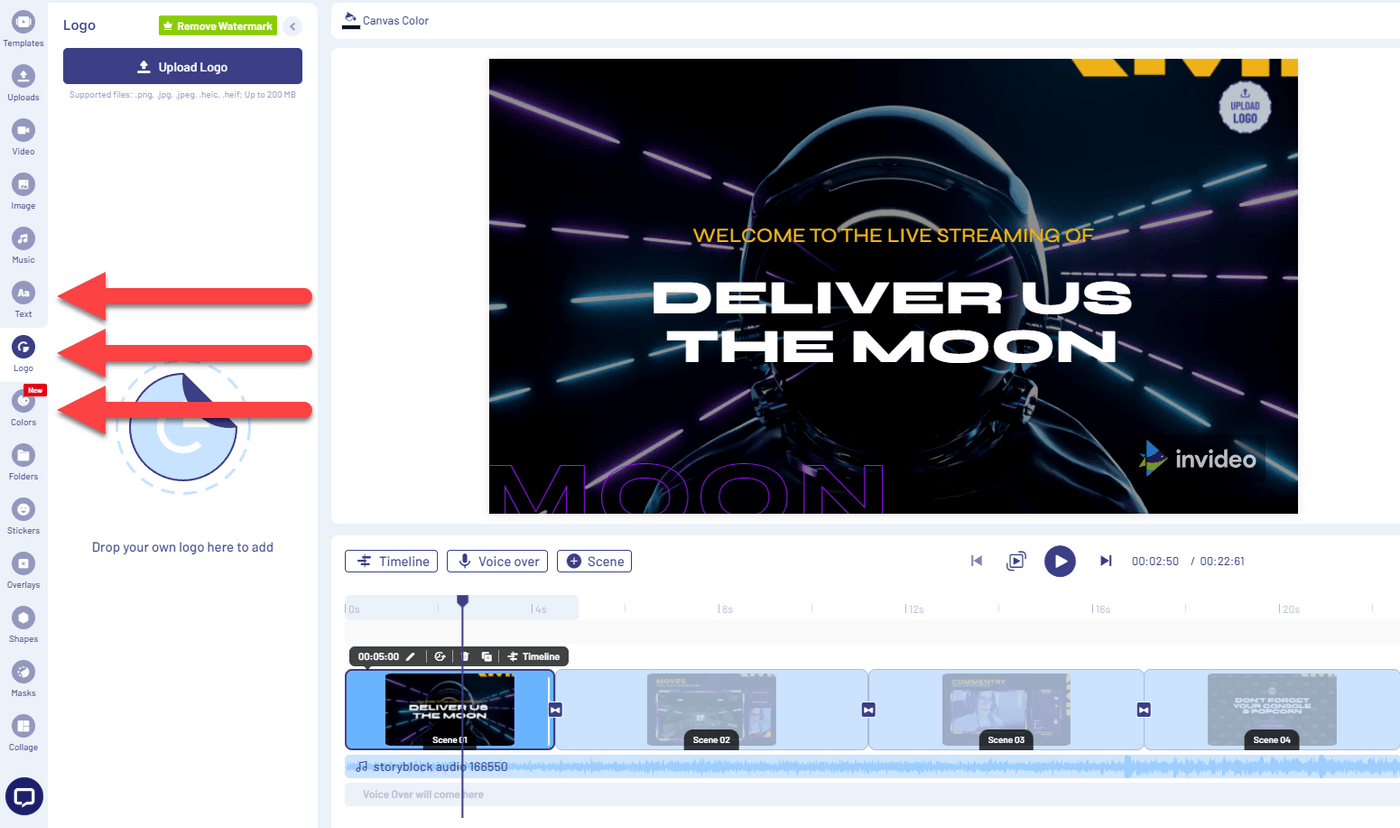Open the Masks panel
This screenshot has height=828, width=1400.
coord(23,677)
